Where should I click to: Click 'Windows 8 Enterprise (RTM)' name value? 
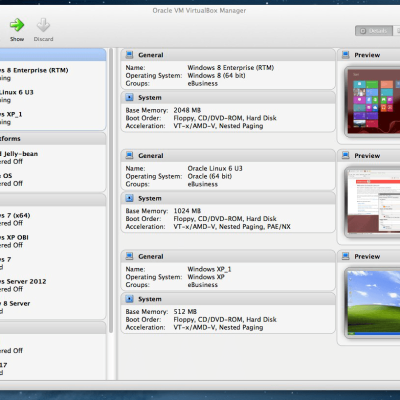click(x=231, y=67)
